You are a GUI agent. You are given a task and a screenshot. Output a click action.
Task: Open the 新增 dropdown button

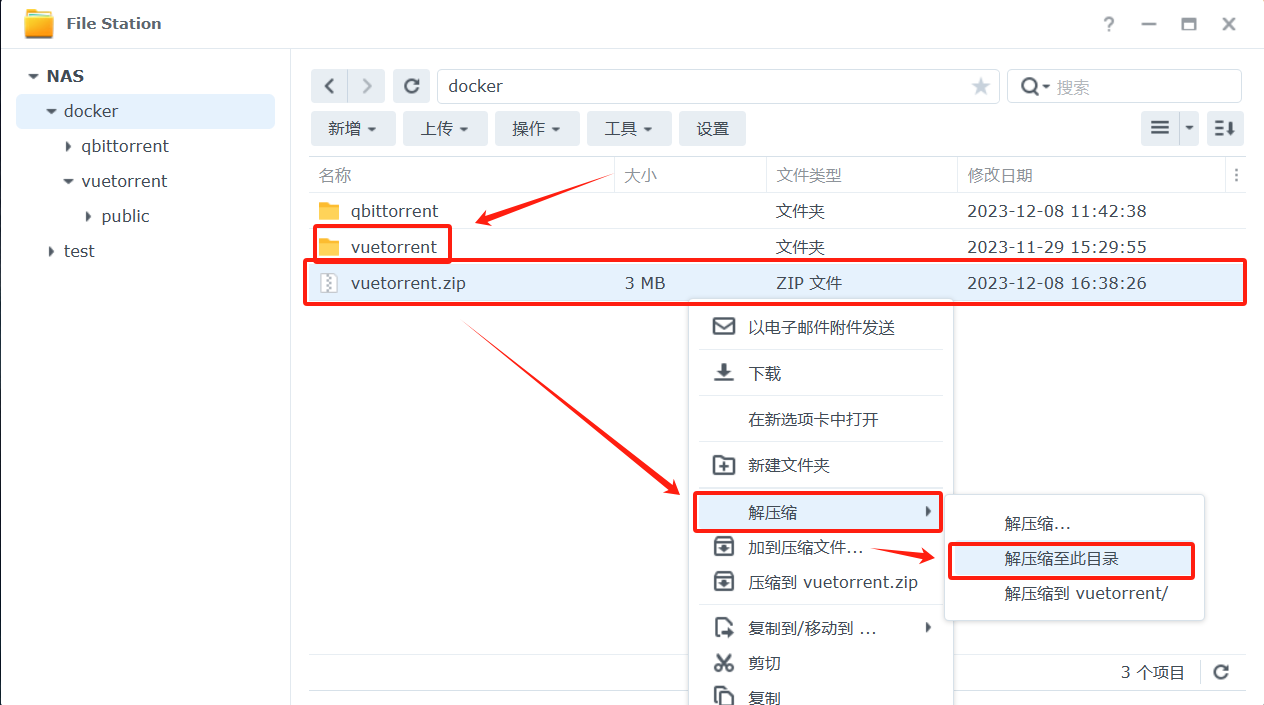(x=352, y=129)
